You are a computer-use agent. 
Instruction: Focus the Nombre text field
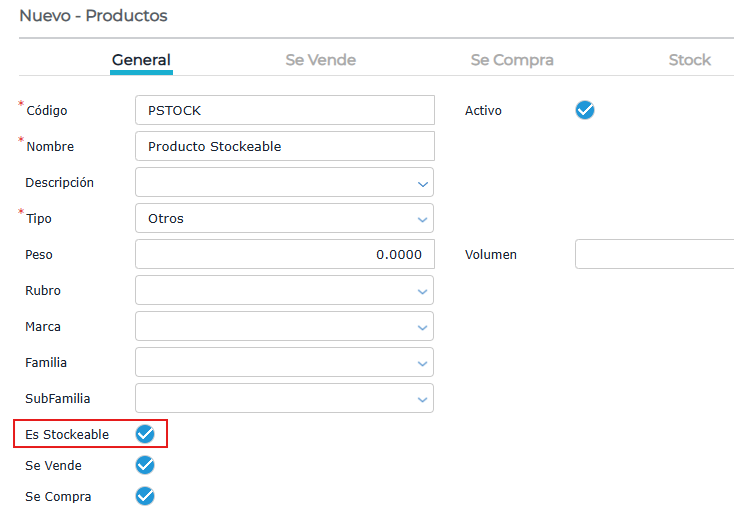point(284,146)
